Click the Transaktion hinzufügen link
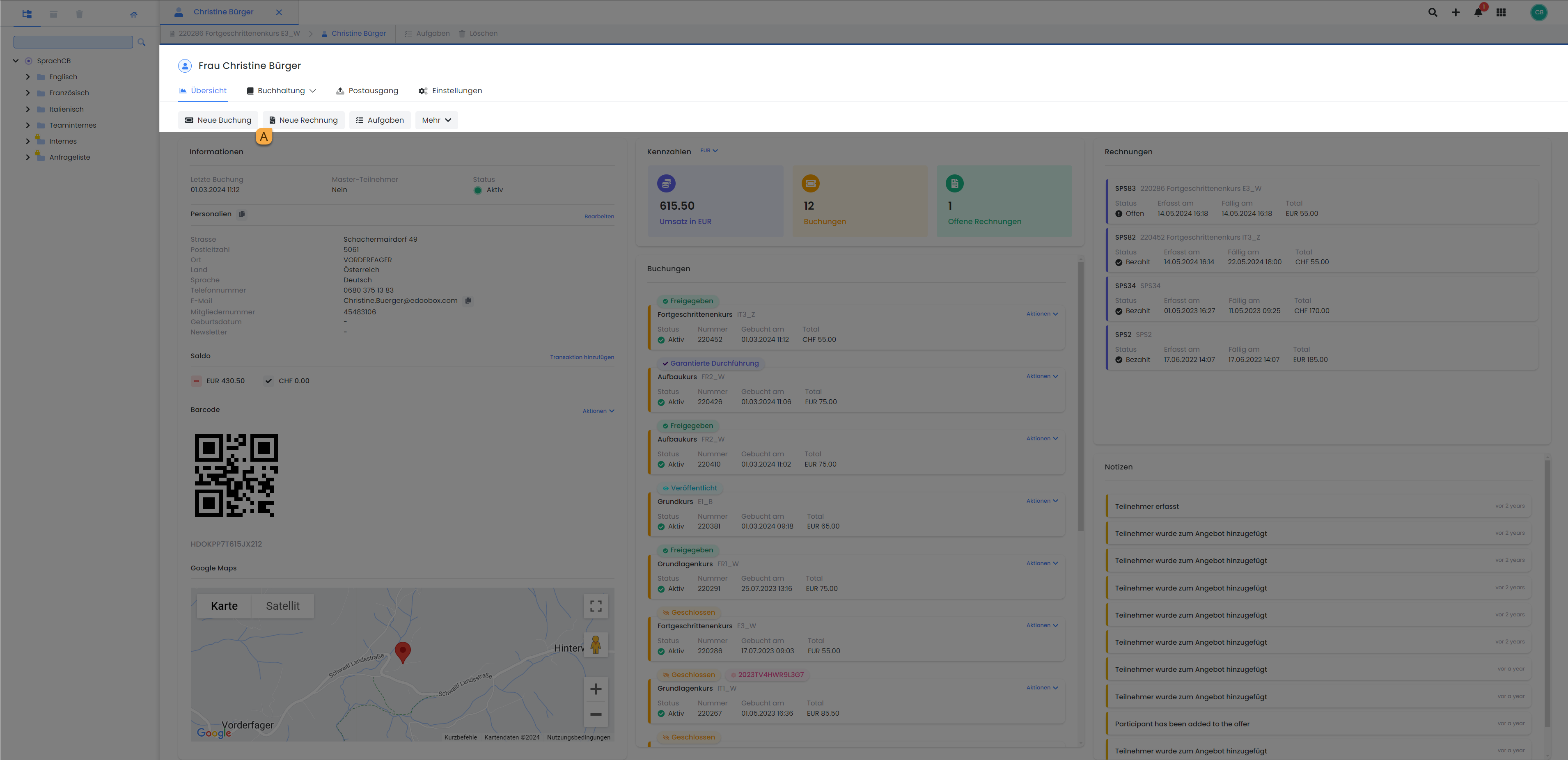This screenshot has height=760, width=1568. point(581,357)
